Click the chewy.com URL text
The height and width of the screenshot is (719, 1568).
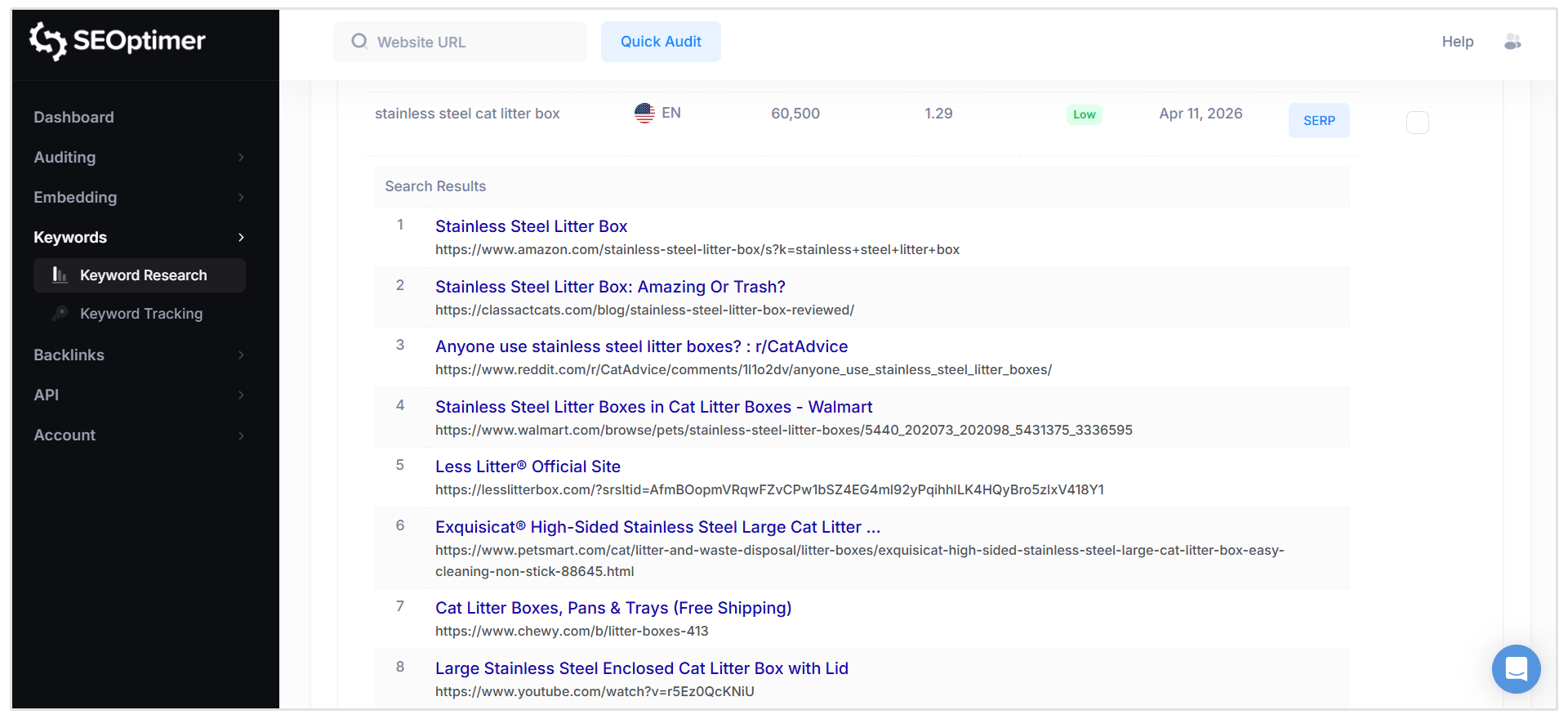572,632
